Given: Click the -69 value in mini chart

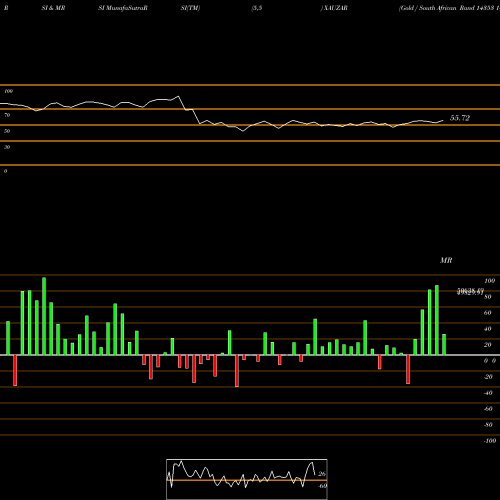Looking at the screenshot, I should tap(322, 486).
